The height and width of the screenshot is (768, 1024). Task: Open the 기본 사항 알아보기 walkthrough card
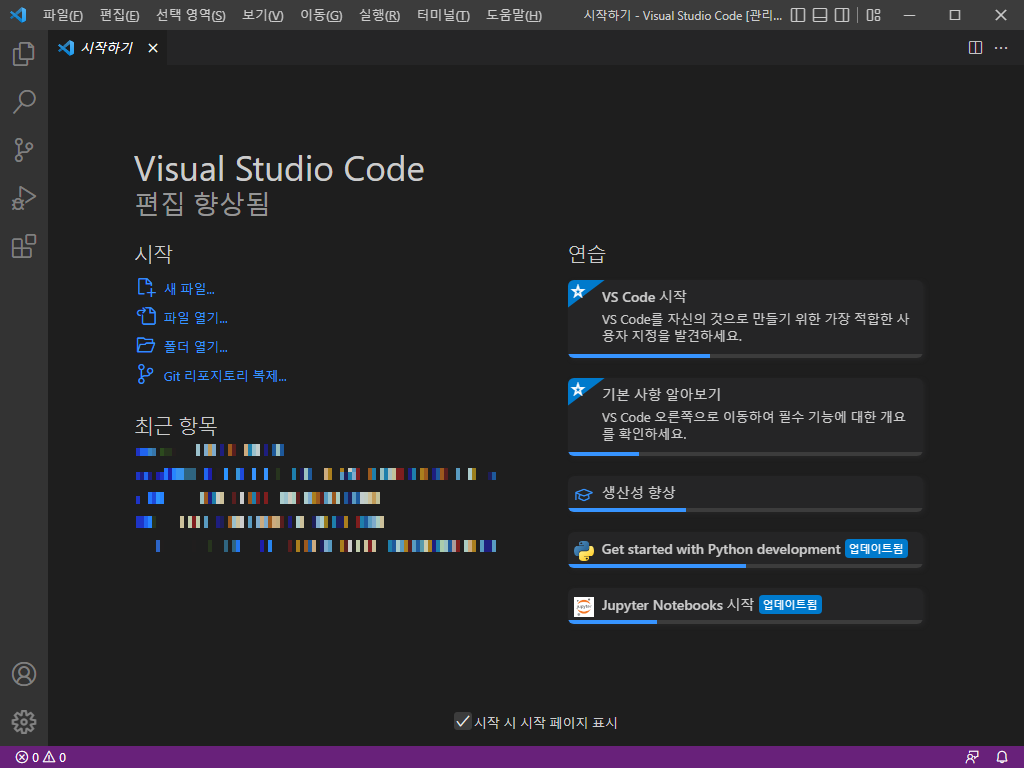pos(745,417)
